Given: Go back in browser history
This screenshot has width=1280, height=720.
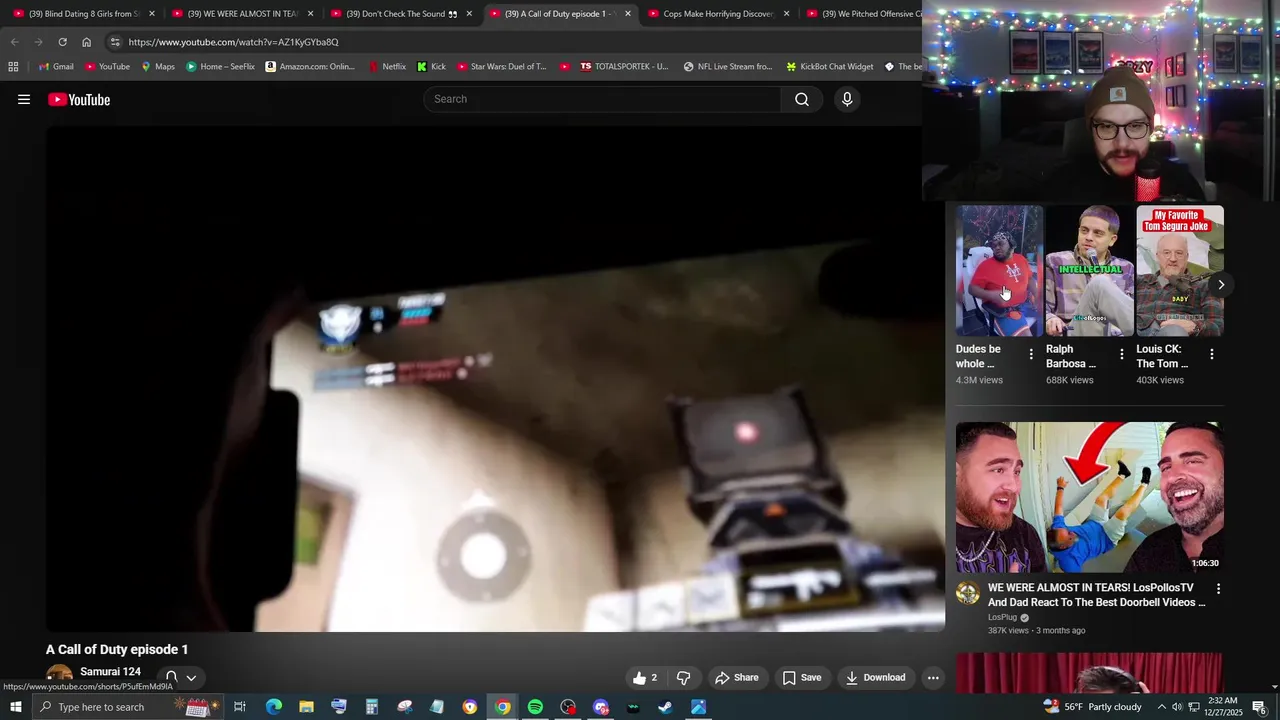Looking at the screenshot, I should point(14,42).
